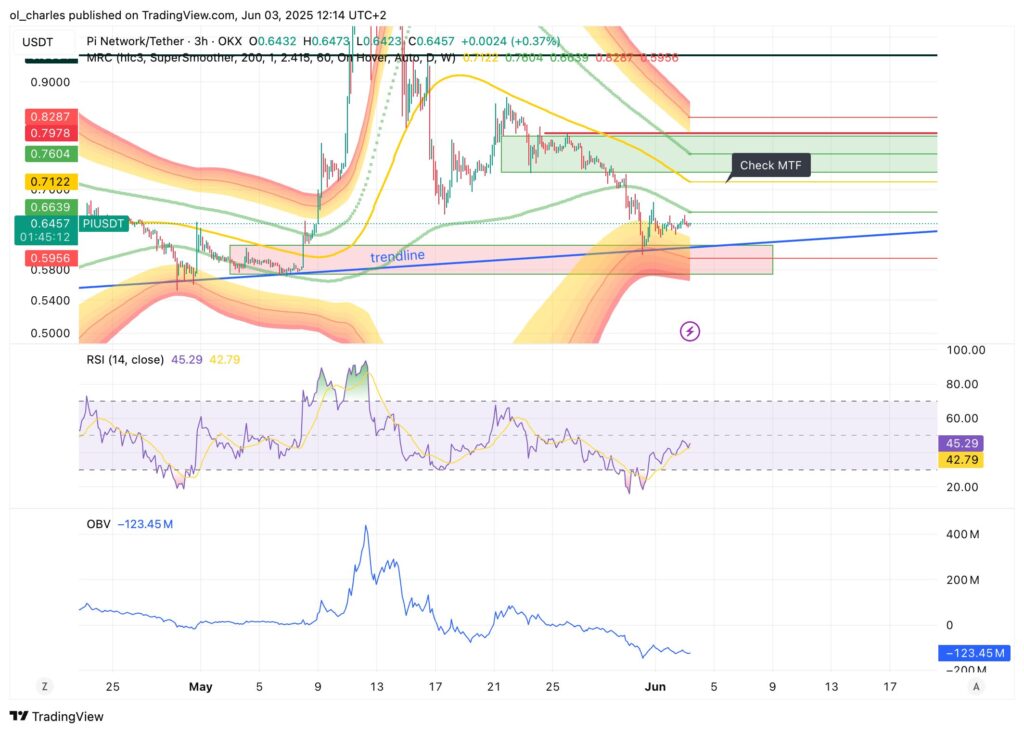
Task: Click the TradingView brand text link
Action: tap(68, 716)
